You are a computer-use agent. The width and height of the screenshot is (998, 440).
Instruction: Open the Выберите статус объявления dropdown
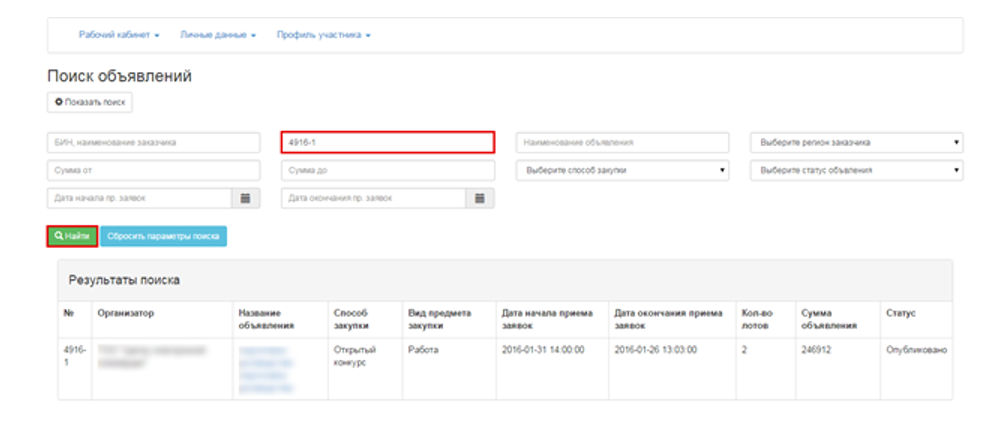click(x=857, y=171)
